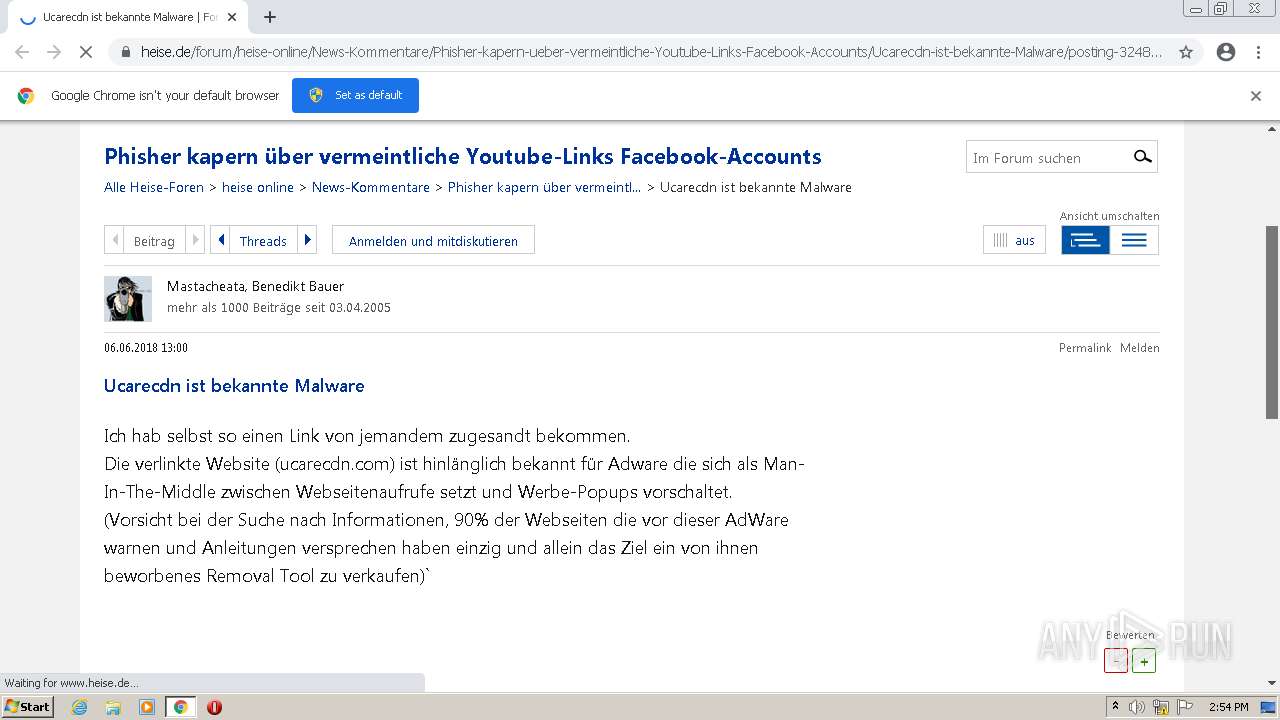Click the address bar URL

tap(652, 52)
